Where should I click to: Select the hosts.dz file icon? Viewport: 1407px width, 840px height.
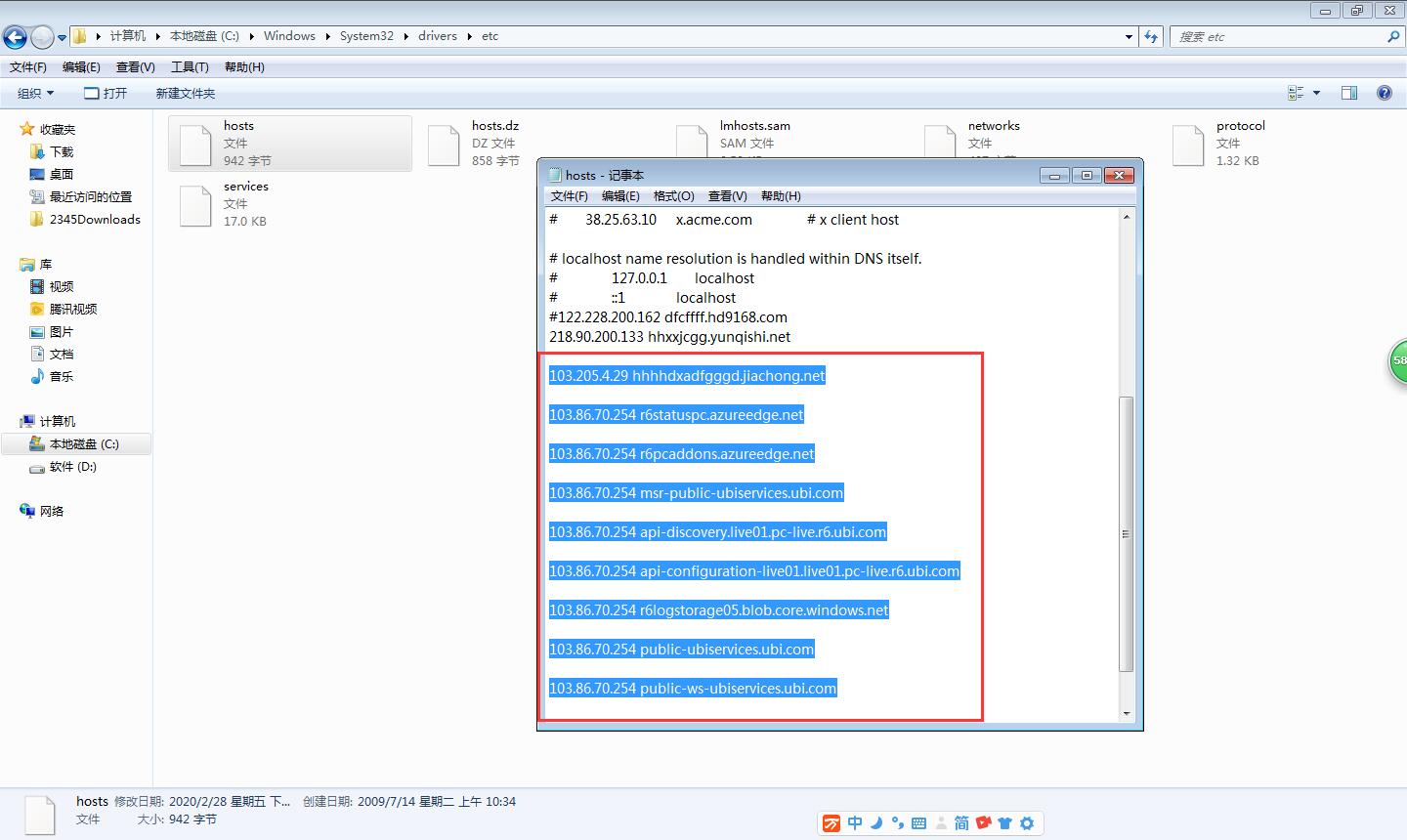pyautogui.click(x=444, y=145)
